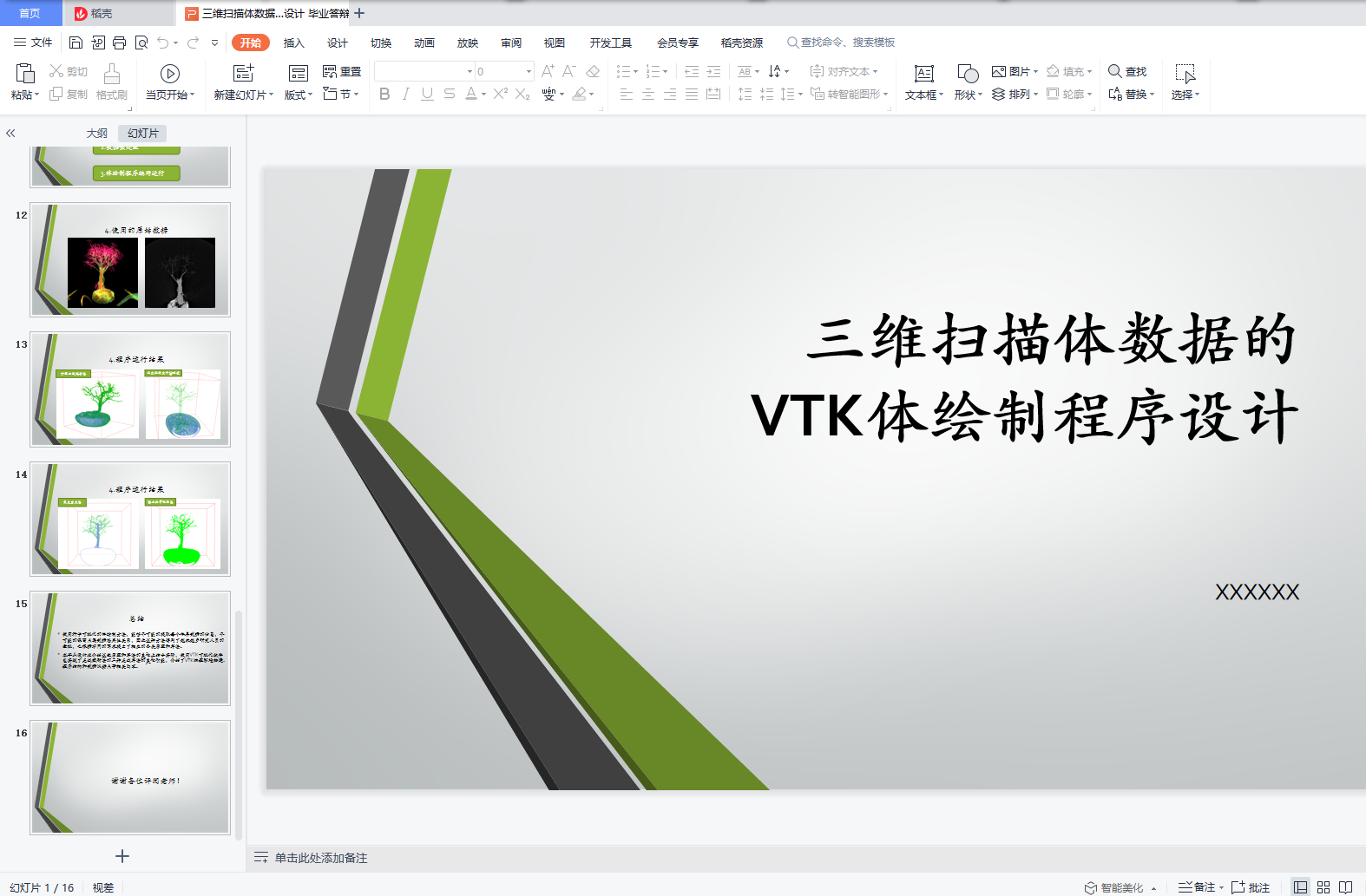The height and width of the screenshot is (896, 1366).
Task: Toggle underline formatting
Action: click(x=427, y=94)
